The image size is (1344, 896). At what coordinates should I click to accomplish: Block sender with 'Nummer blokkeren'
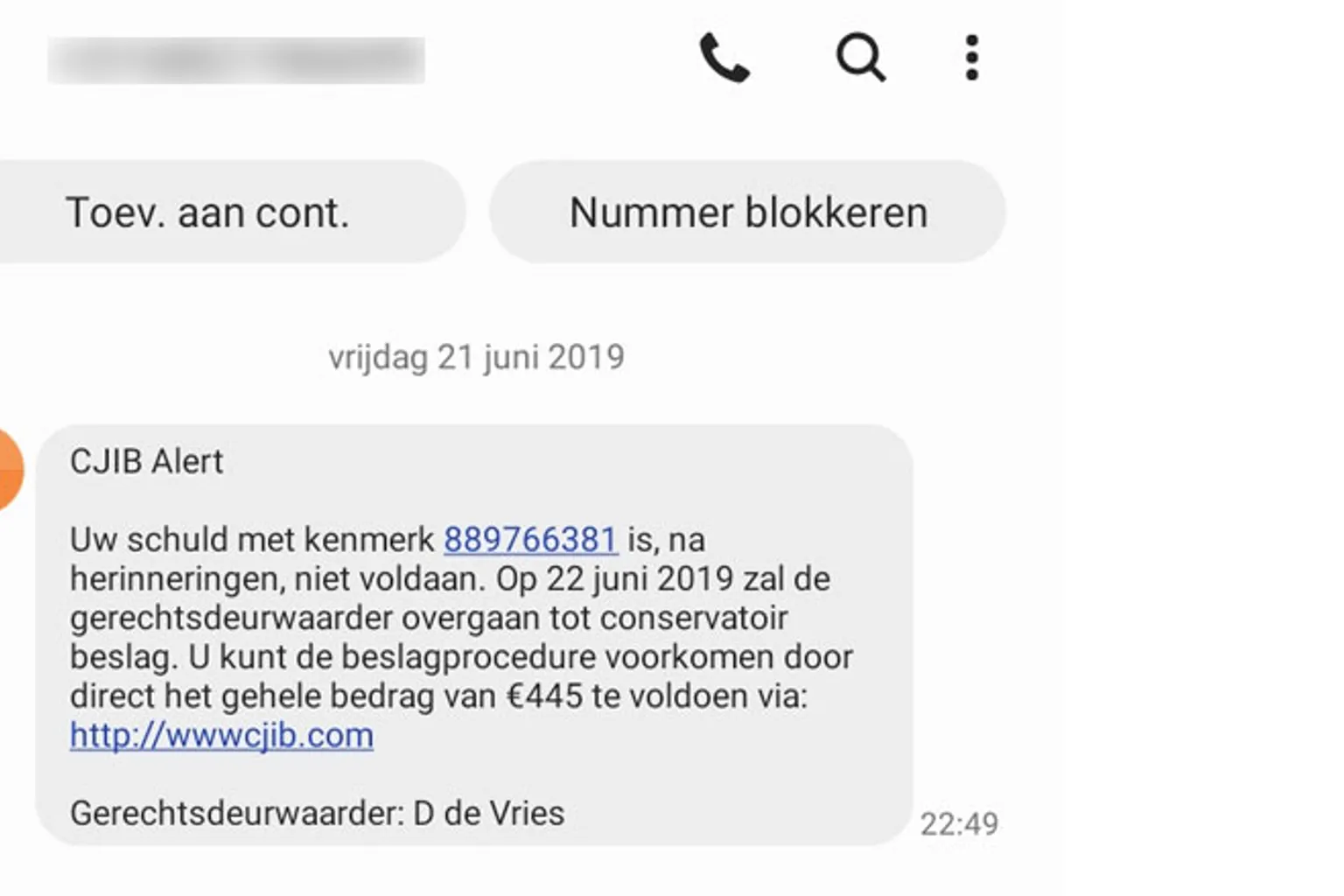[x=748, y=213]
